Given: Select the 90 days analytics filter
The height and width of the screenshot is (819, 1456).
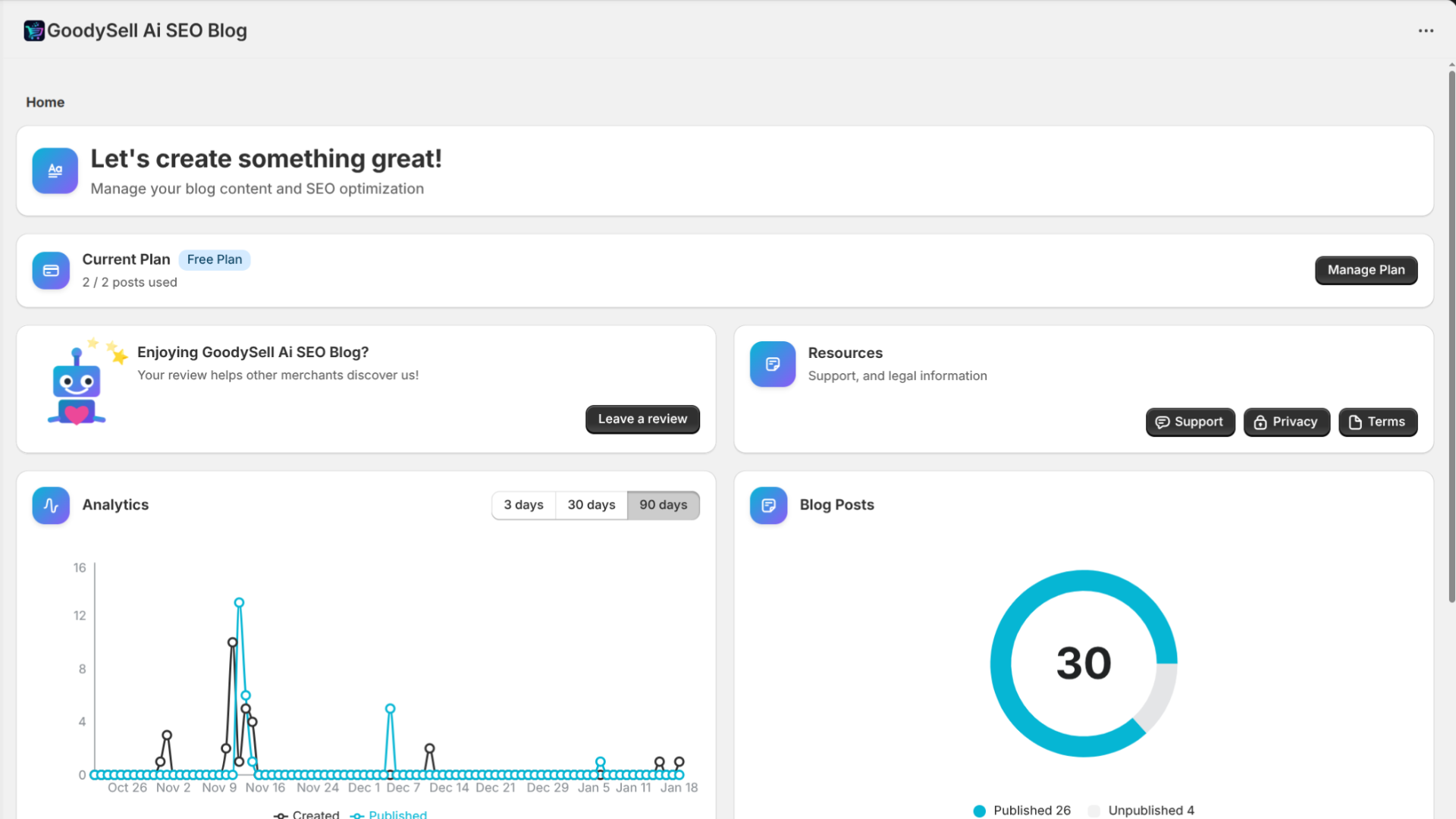Looking at the screenshot, I should click(663, 504).
